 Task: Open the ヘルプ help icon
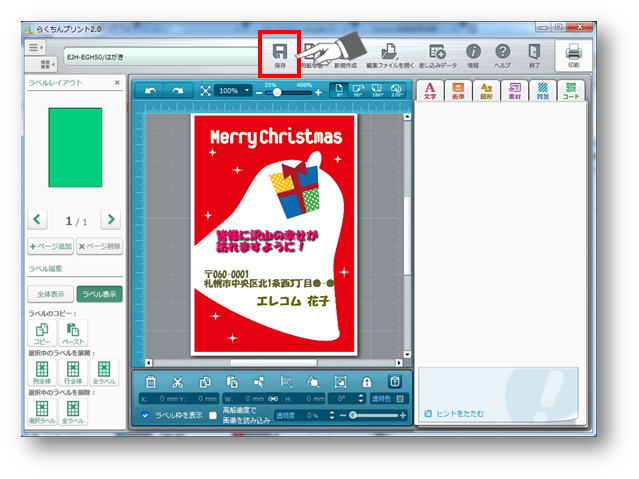point(502,55)
